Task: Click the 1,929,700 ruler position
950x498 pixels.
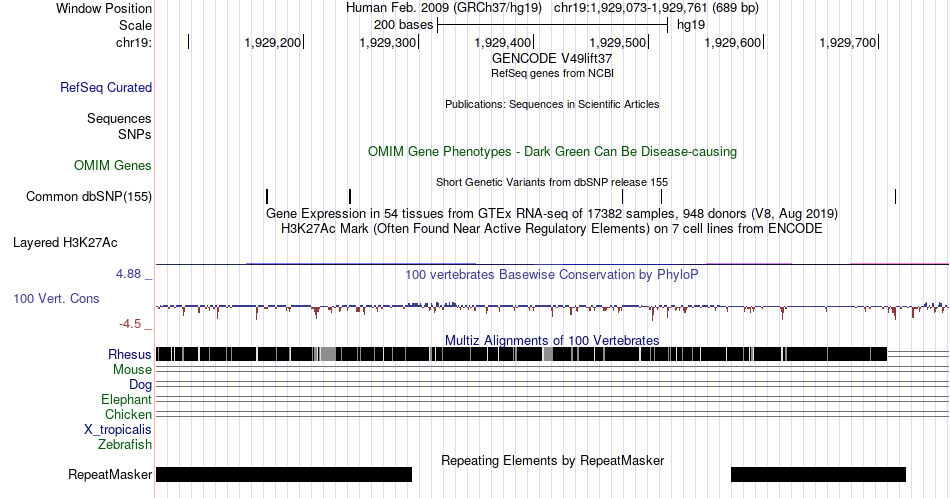Action: coord(848,42)
